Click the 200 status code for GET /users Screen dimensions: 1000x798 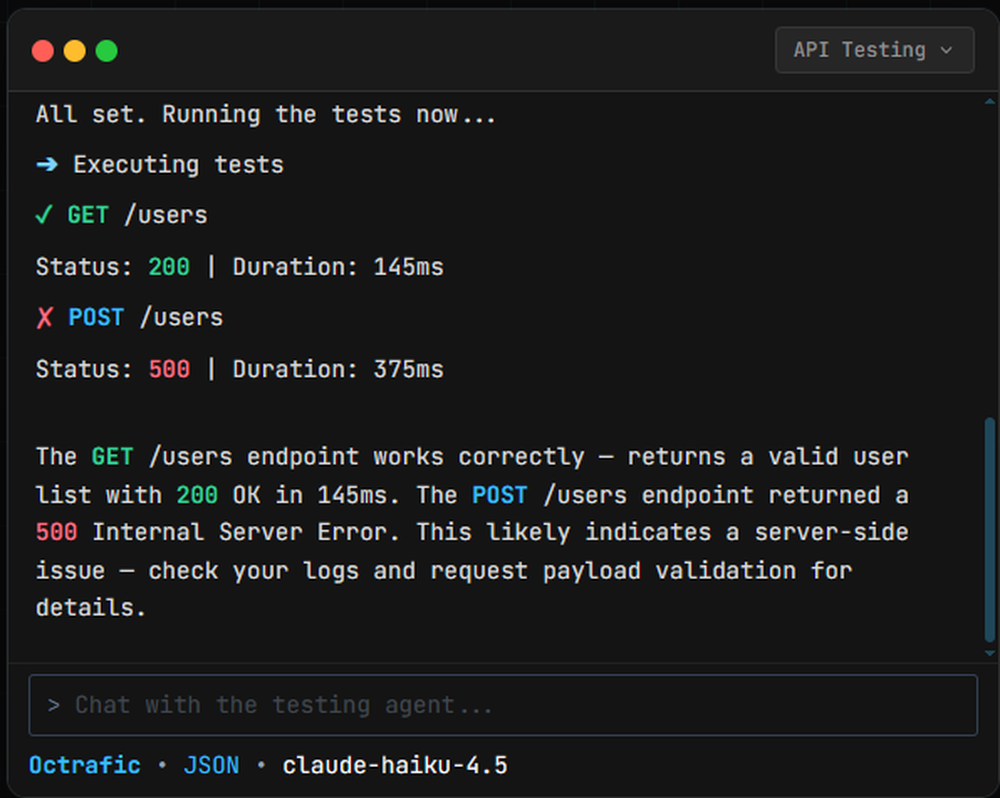tap(168, 266)
